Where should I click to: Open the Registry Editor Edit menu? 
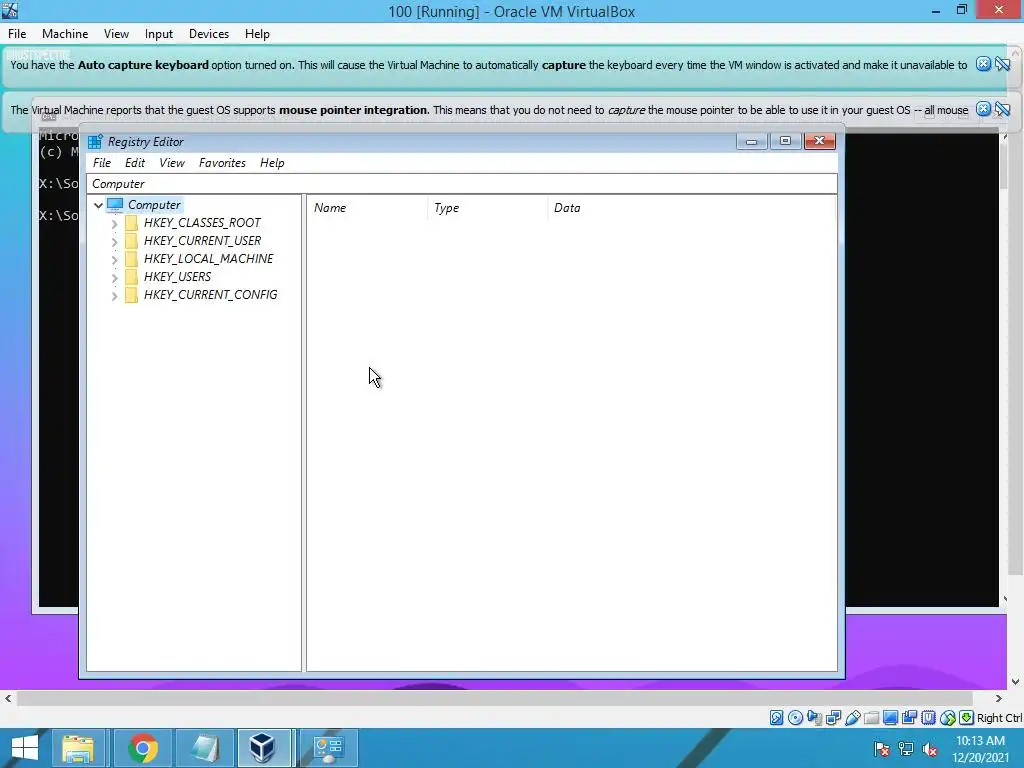(135, 163)
